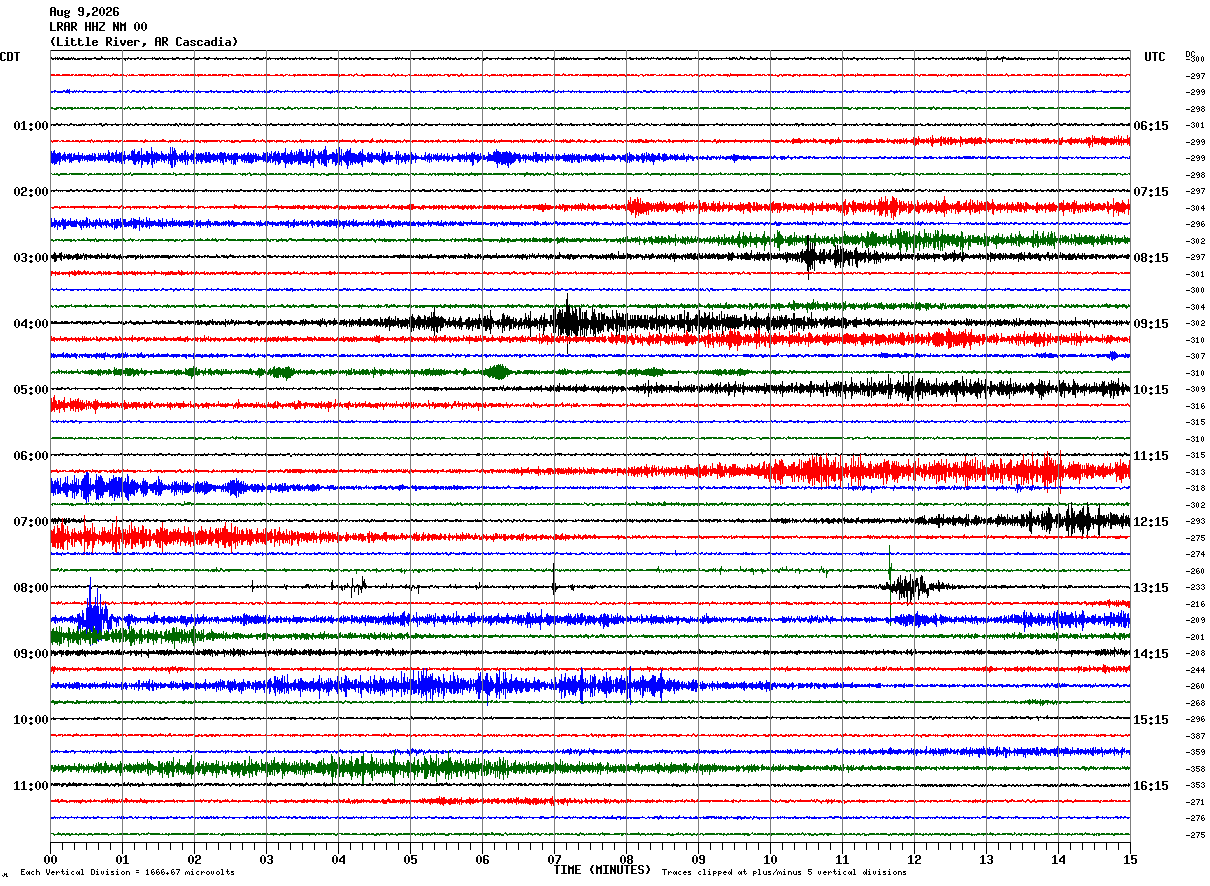This screenshot has width=1210, height=886.
Task: Select the 05:00 CDT time label
Action: 31,390
